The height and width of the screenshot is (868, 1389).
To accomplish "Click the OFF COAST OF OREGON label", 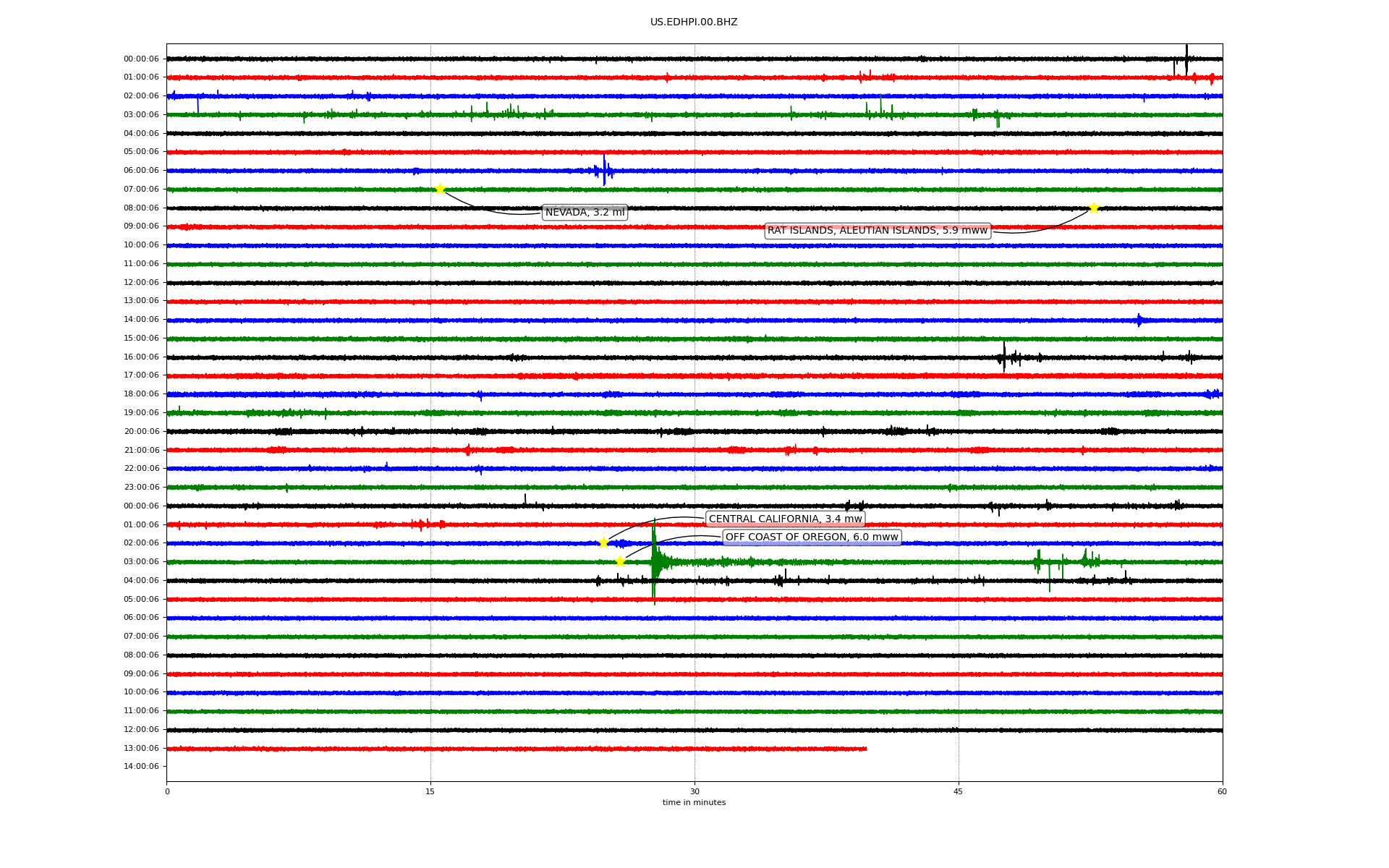I will tap(812, 537).
